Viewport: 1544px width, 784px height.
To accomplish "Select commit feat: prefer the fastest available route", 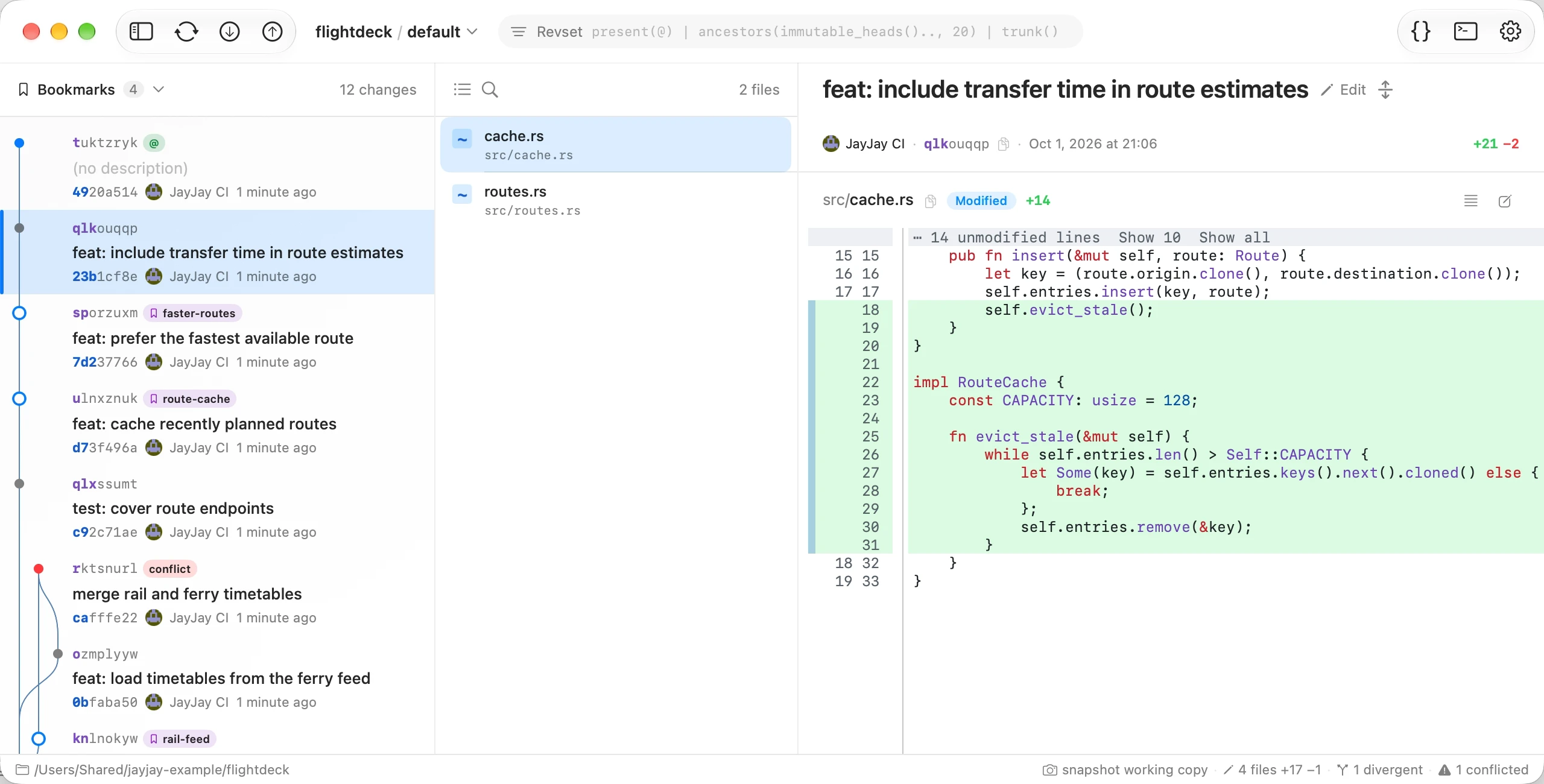I will click(217, 337).
